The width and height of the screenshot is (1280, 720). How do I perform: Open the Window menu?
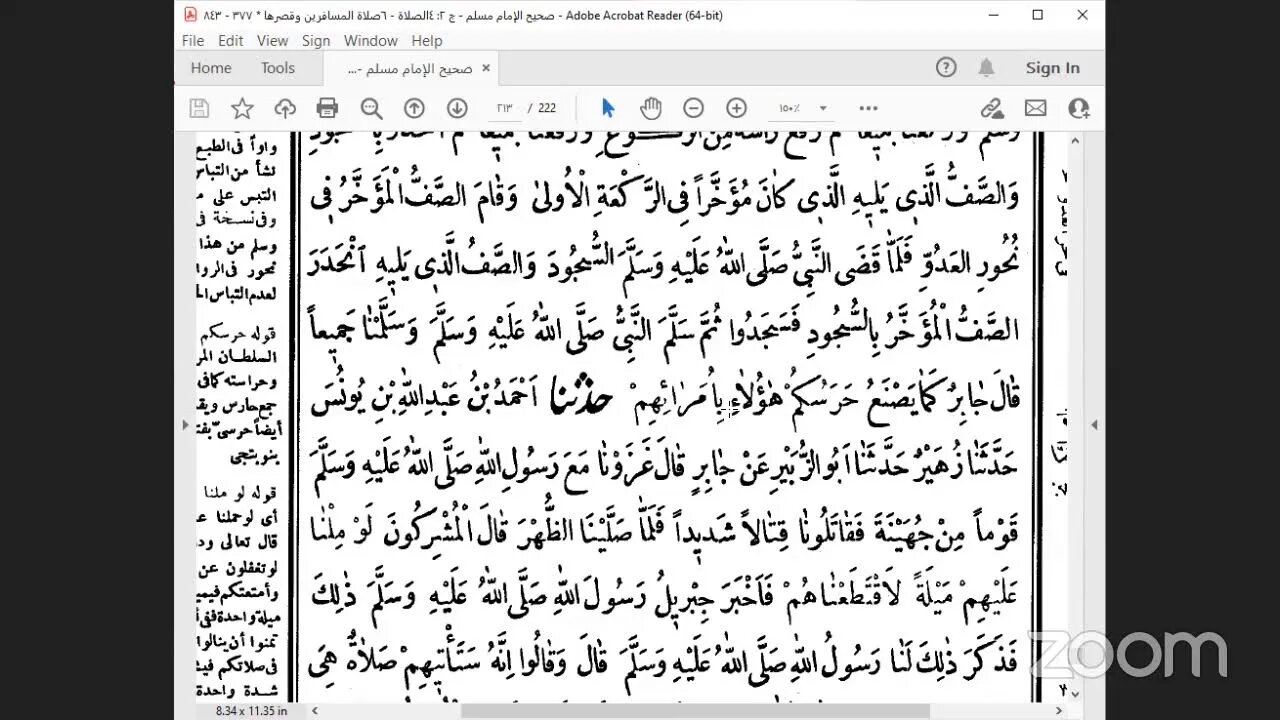click(x=371, y=41)
